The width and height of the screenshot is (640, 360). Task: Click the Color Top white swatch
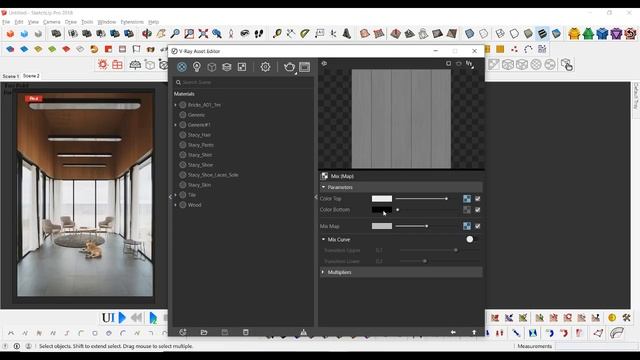coord(382,199)
